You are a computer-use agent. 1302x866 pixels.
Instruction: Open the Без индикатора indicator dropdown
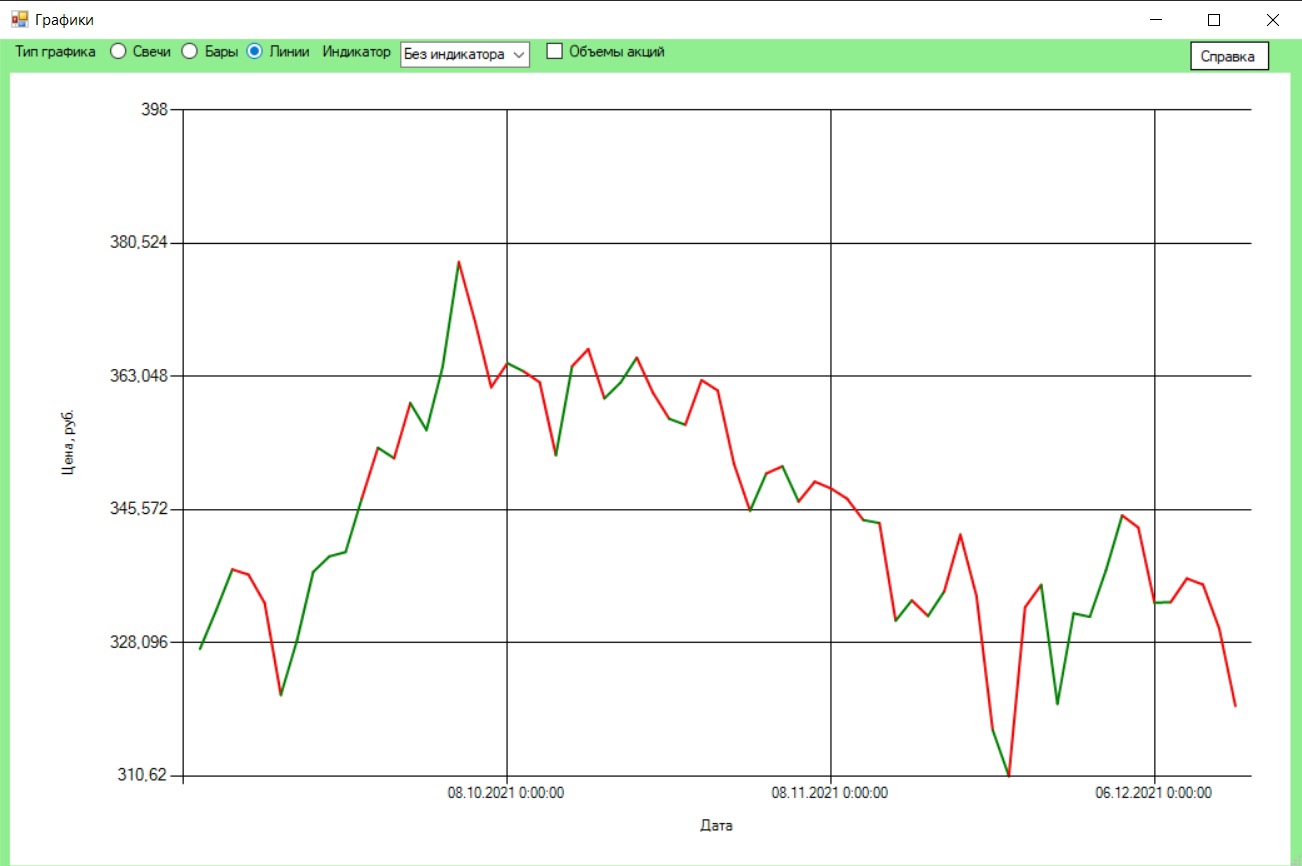[x=465, y=55]
